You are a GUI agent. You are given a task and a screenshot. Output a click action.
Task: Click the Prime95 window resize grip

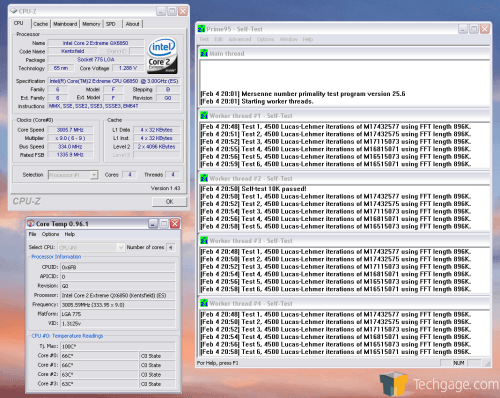(x=487, y=363)
